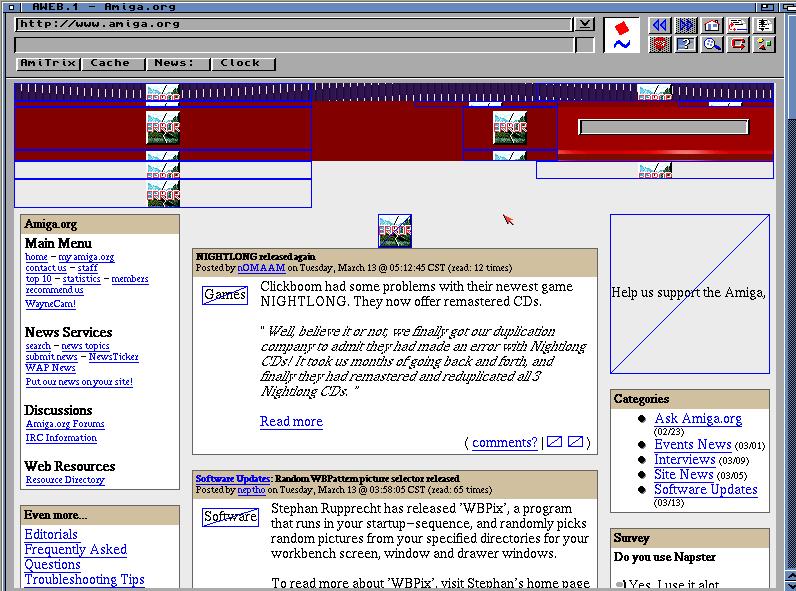Click the News: user button
This screenshot has height=591, width=796.
point(178,63)
